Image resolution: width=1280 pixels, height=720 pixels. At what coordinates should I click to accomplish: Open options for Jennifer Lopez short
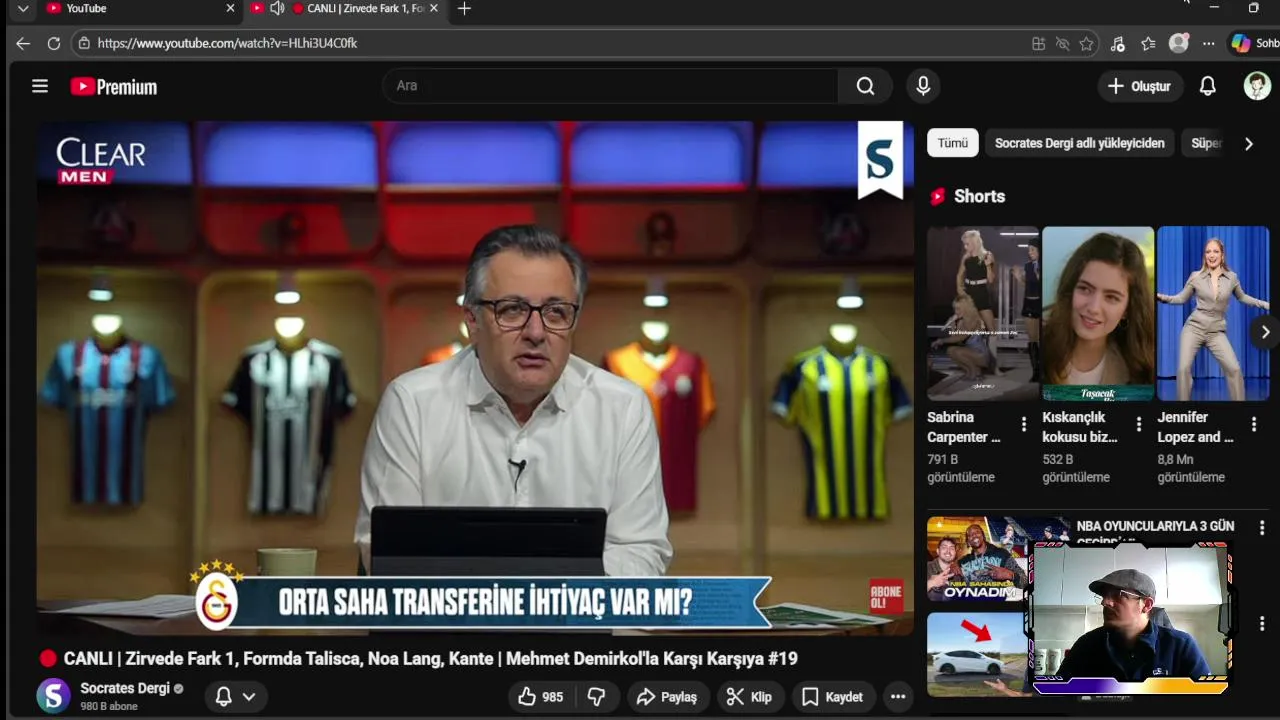pyautogui.click(x=1253, y=424)
